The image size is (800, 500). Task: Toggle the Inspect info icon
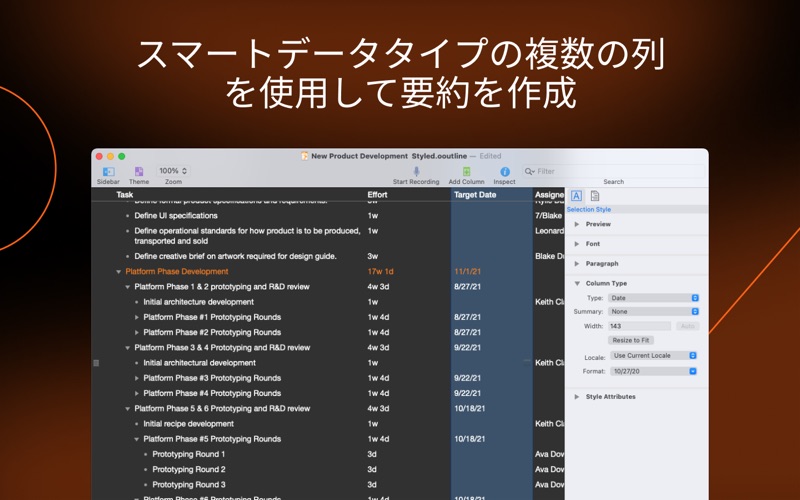click(505, 171)
